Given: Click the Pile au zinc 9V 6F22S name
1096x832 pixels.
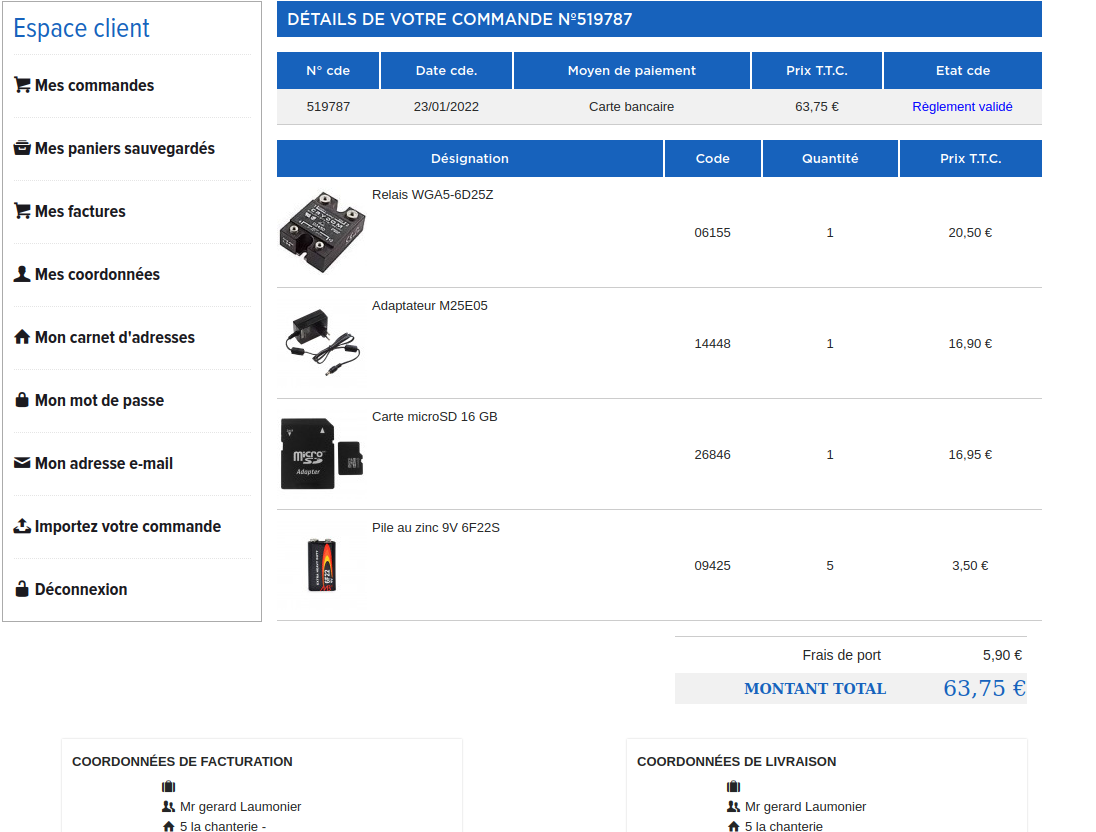Looking at the screenshot, I should tap(435, 527).
